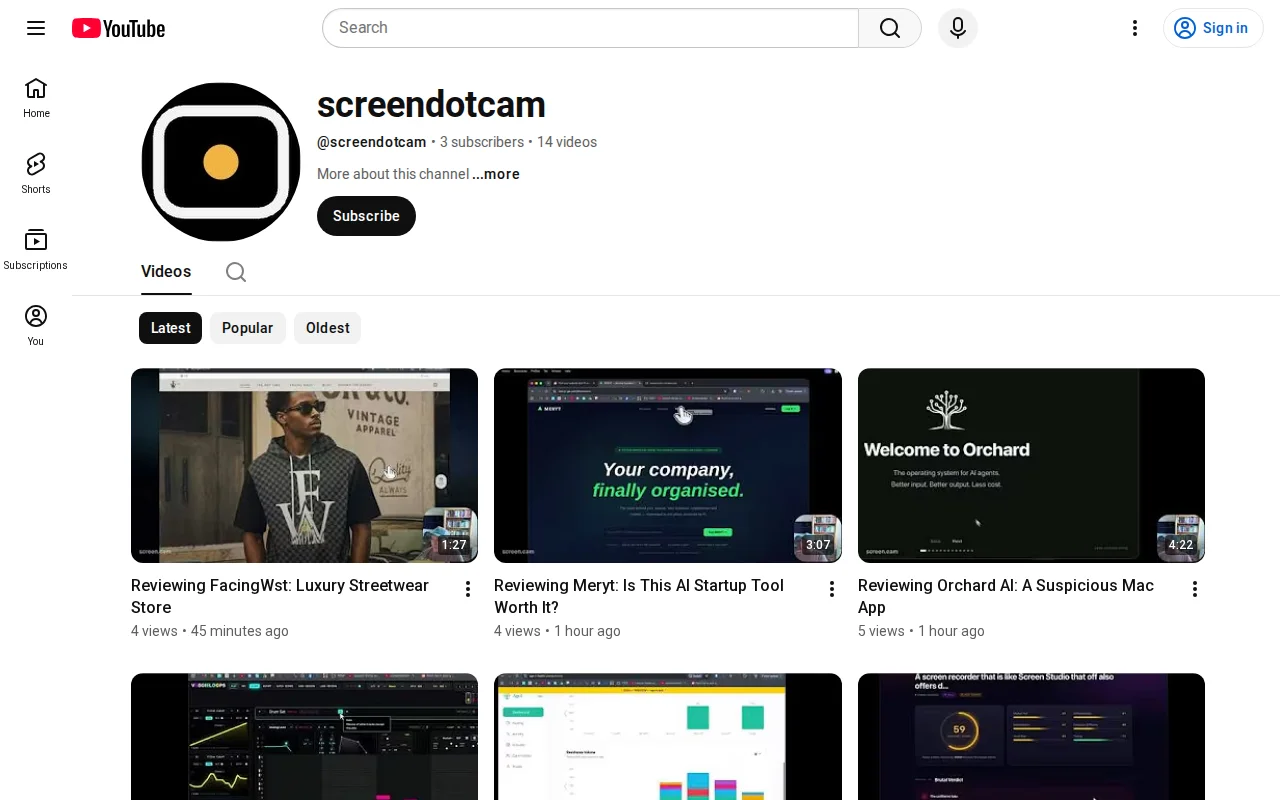The image size is (1280, 800).
Task: Open title Reviewing Meryt: Is This AI Startup
Action: [x=639, y=596]
